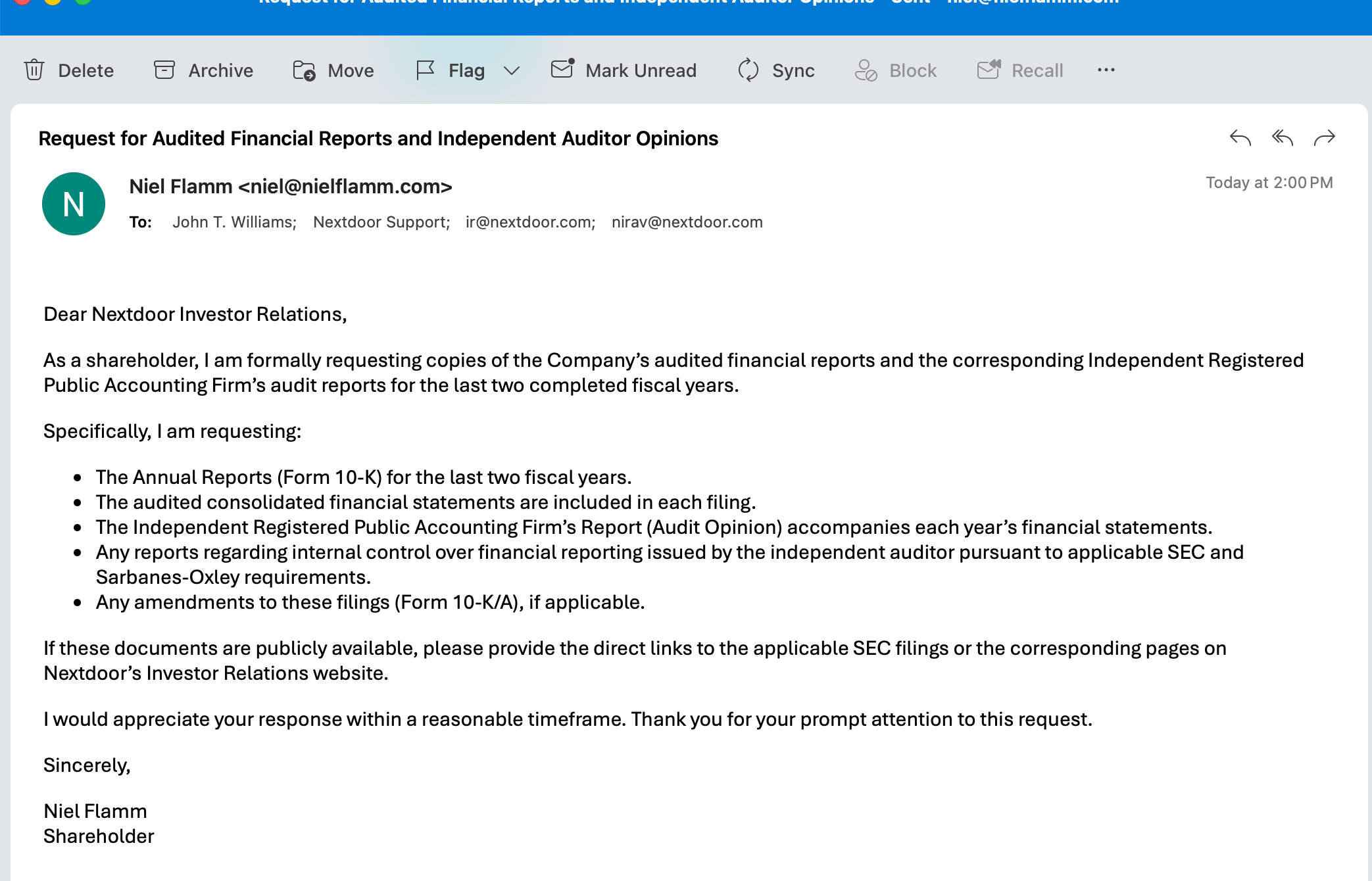This screenshot has height=881, width=1372.
Task: Click the Block label in toolbar
Action: 914,70
